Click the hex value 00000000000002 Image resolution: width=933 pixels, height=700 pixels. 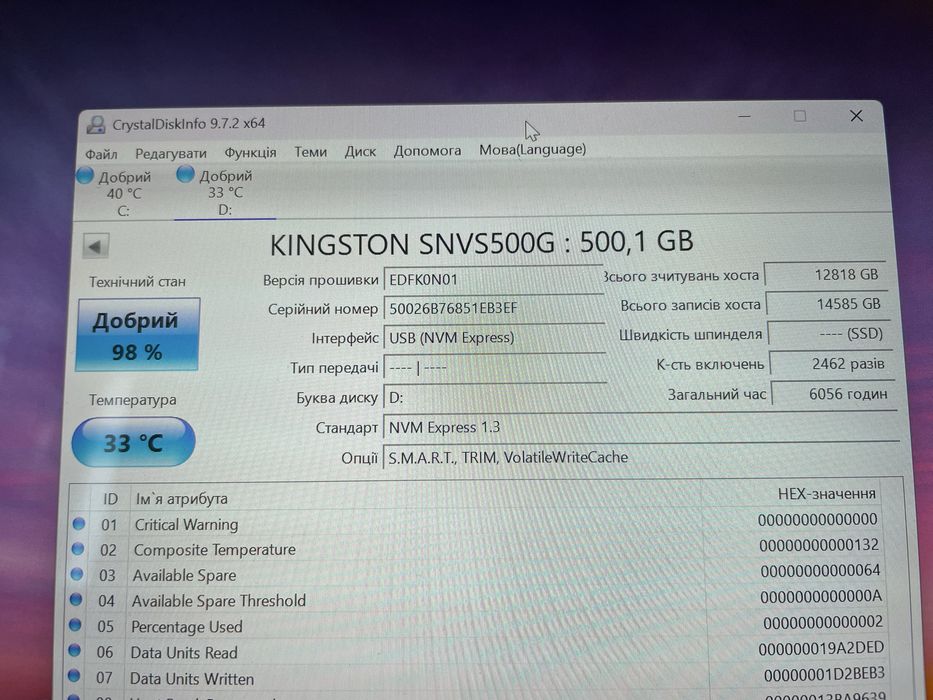[x=823, y=623]
